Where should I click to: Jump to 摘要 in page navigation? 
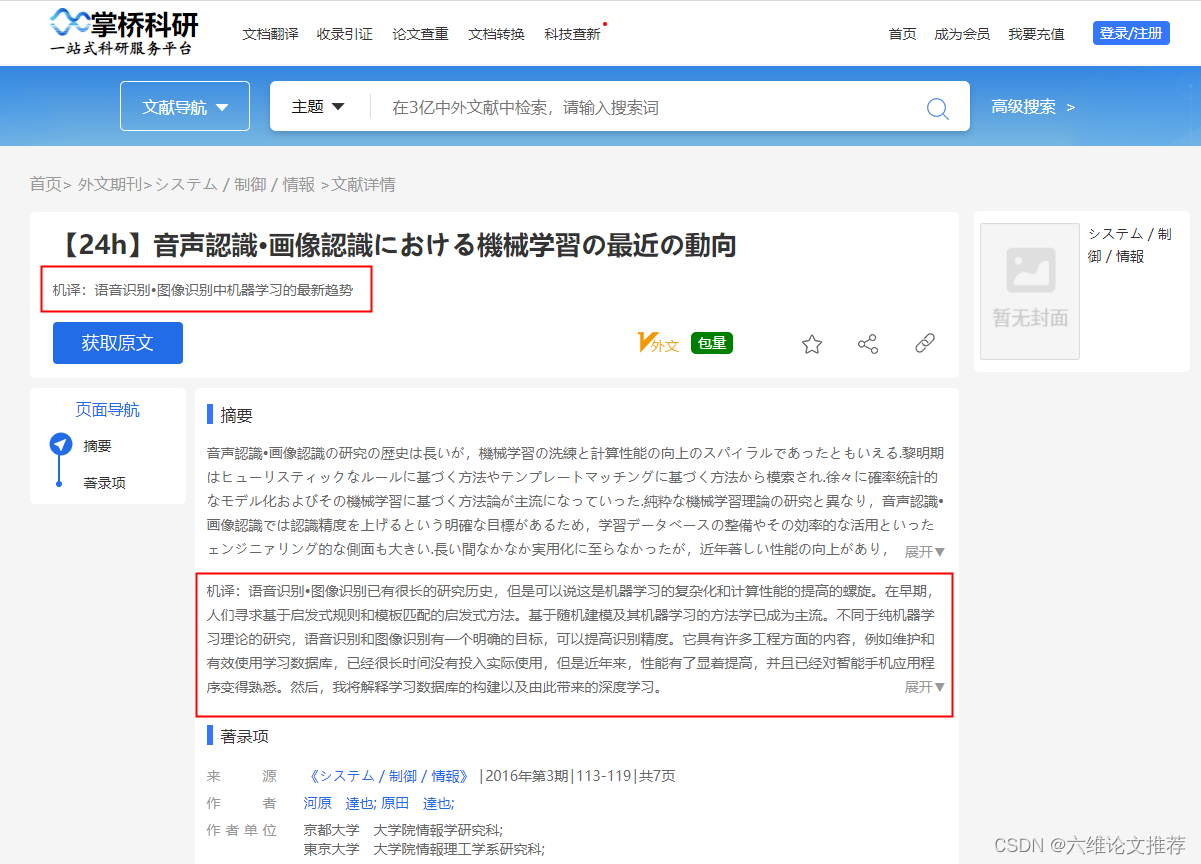pyautogui.click(x=98, y=446)
